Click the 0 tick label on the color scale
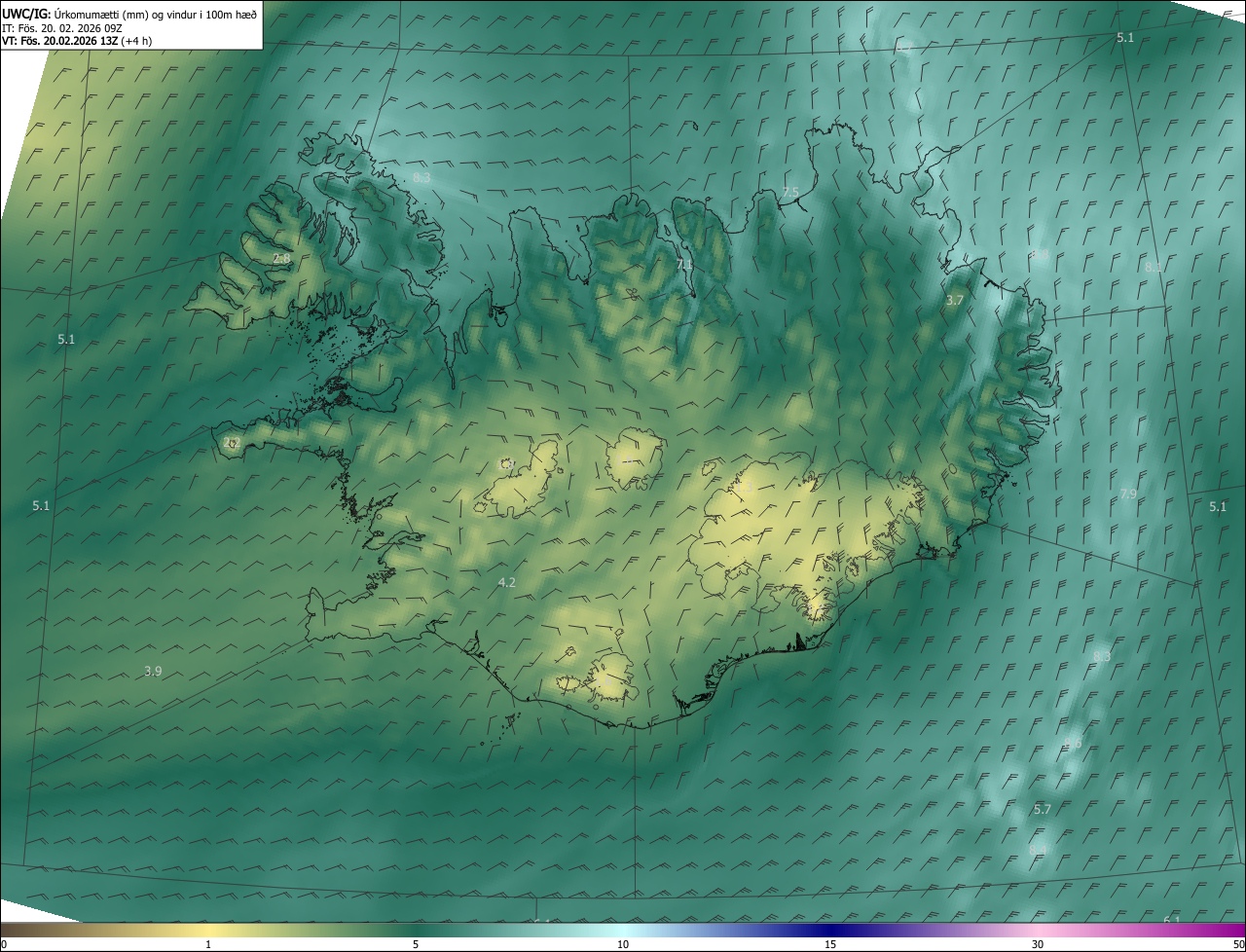This screenshot has height=952, width=1246. click(4, 944)
